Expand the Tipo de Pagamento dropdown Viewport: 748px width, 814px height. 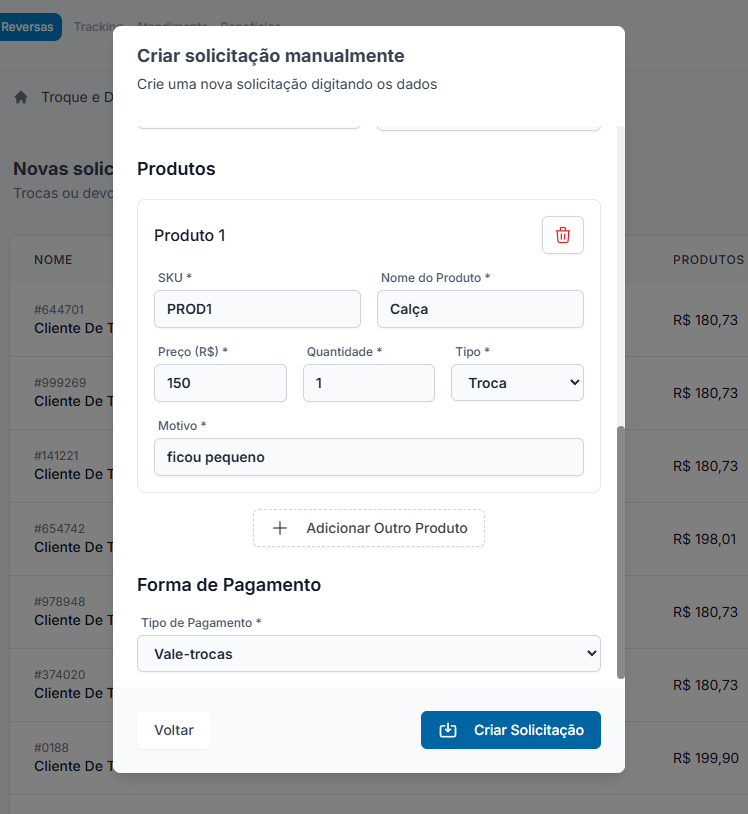click(x=368, y=654)
